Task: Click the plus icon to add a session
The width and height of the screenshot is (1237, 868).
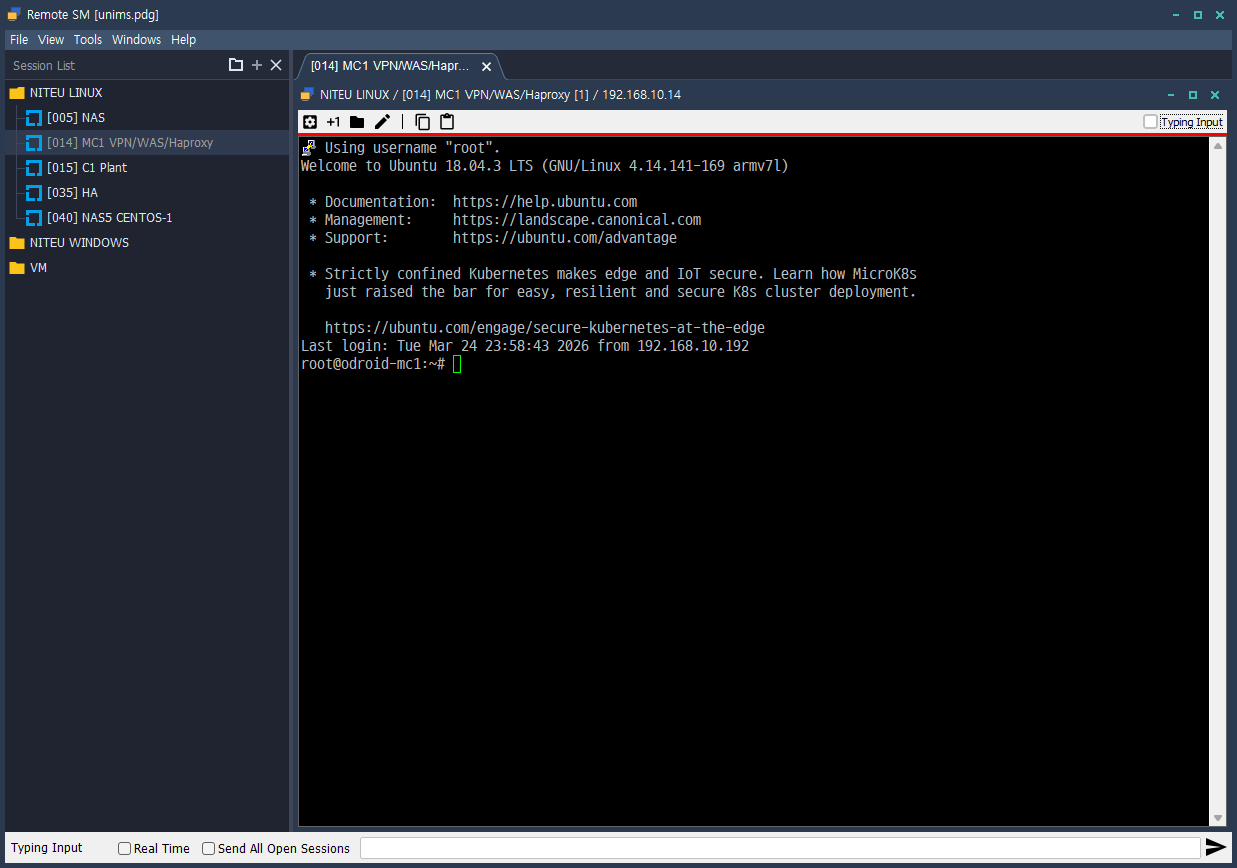Action: [x=256, y=64]
